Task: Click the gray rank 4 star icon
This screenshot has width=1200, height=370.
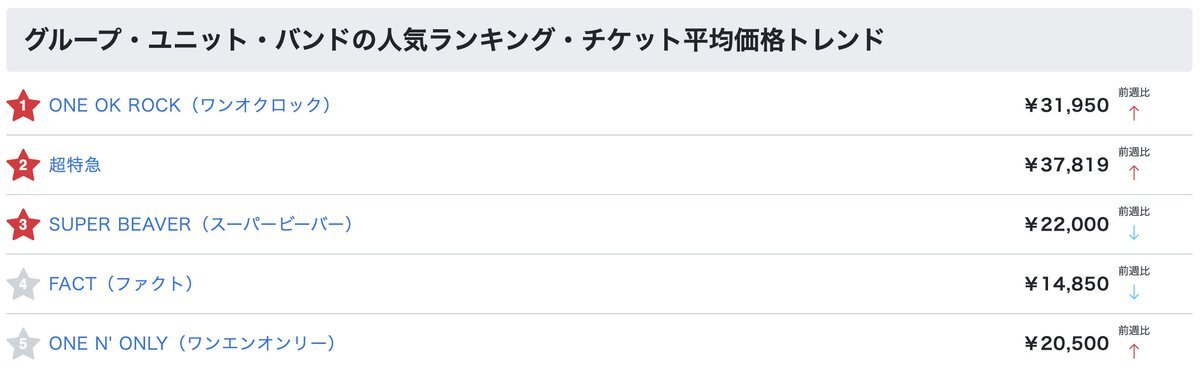Action: pyautogui.click(x=22, y=285)
